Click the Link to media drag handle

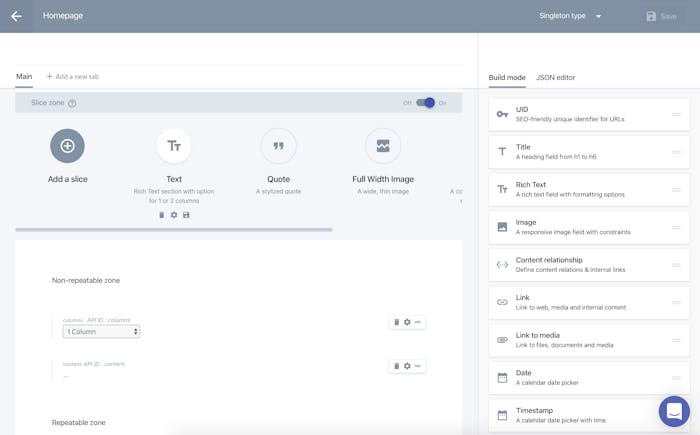[x=676, y=340]
